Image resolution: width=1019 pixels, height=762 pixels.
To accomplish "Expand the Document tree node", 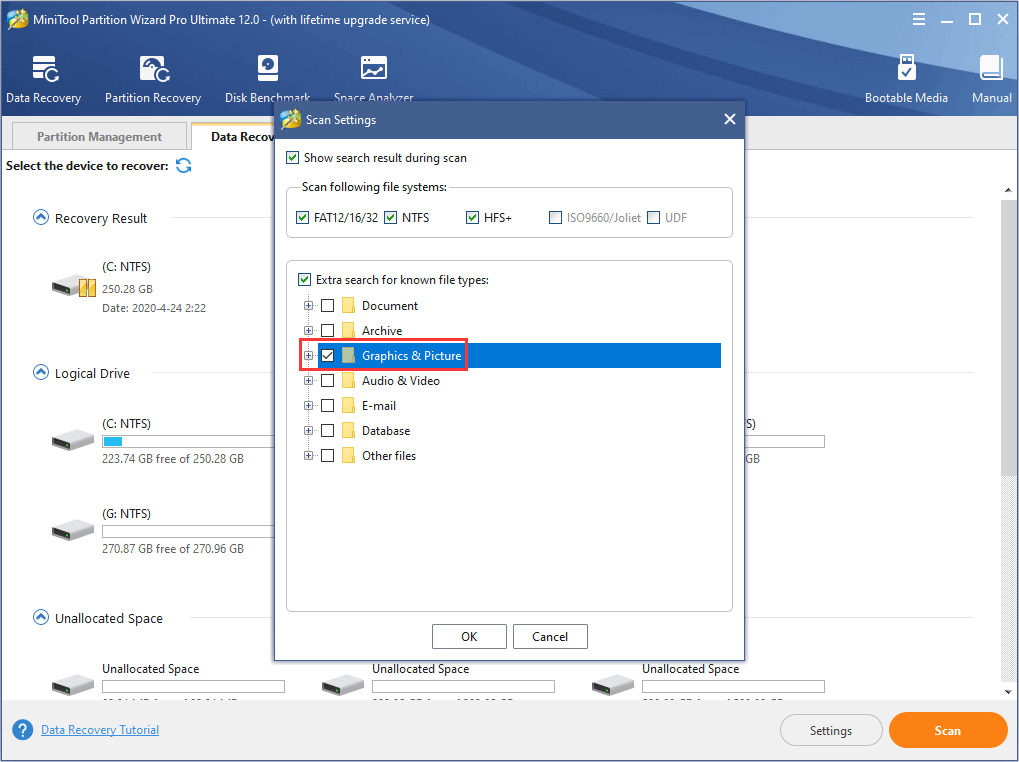I will [309, 305].
